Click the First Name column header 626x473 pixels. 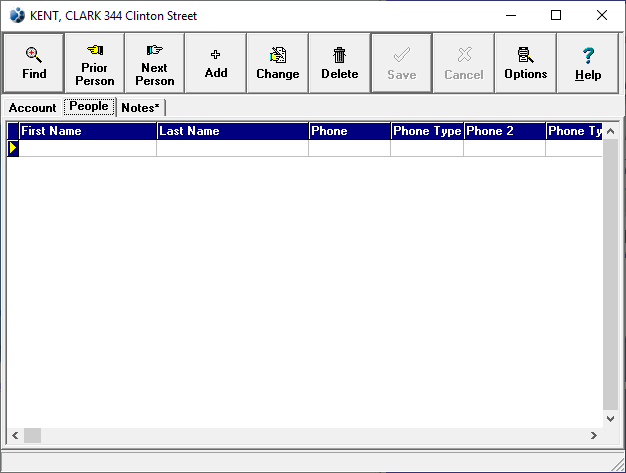[87, 131]
